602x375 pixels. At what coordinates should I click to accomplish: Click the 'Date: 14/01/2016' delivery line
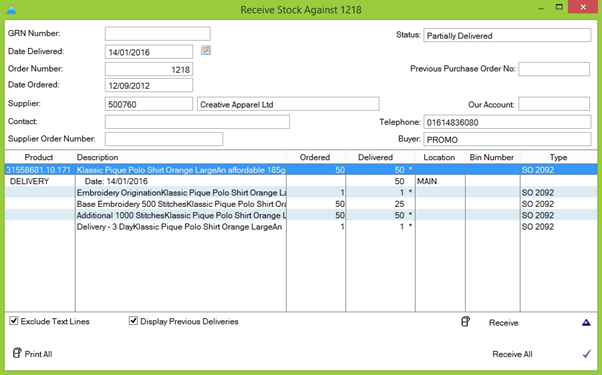pyautogui.click(x=116, y=181)
